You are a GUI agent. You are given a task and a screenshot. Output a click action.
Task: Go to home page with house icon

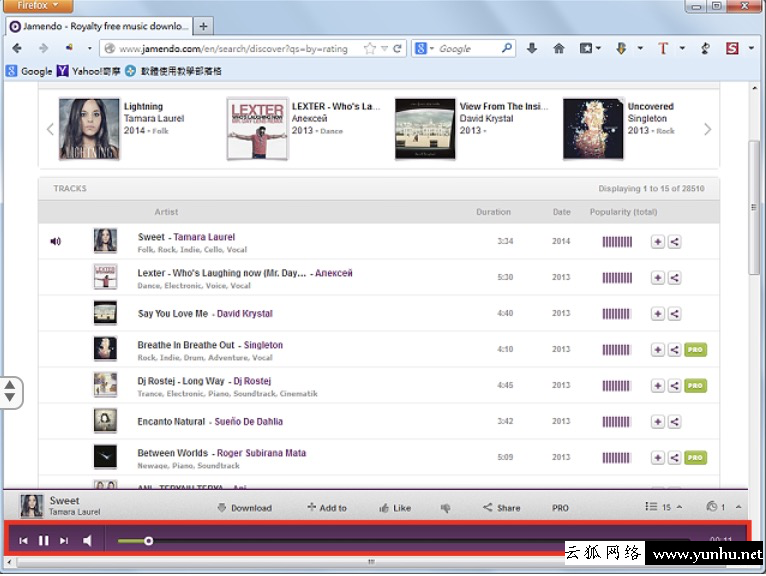click(558, 48)
